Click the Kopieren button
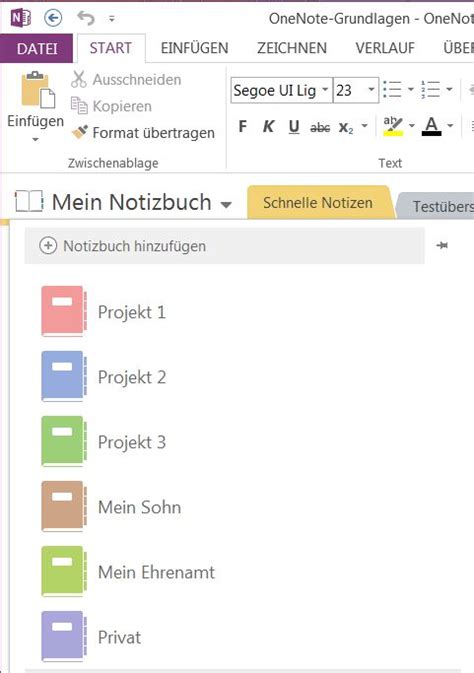The image size is (474, 673). [x=111, y=106]
